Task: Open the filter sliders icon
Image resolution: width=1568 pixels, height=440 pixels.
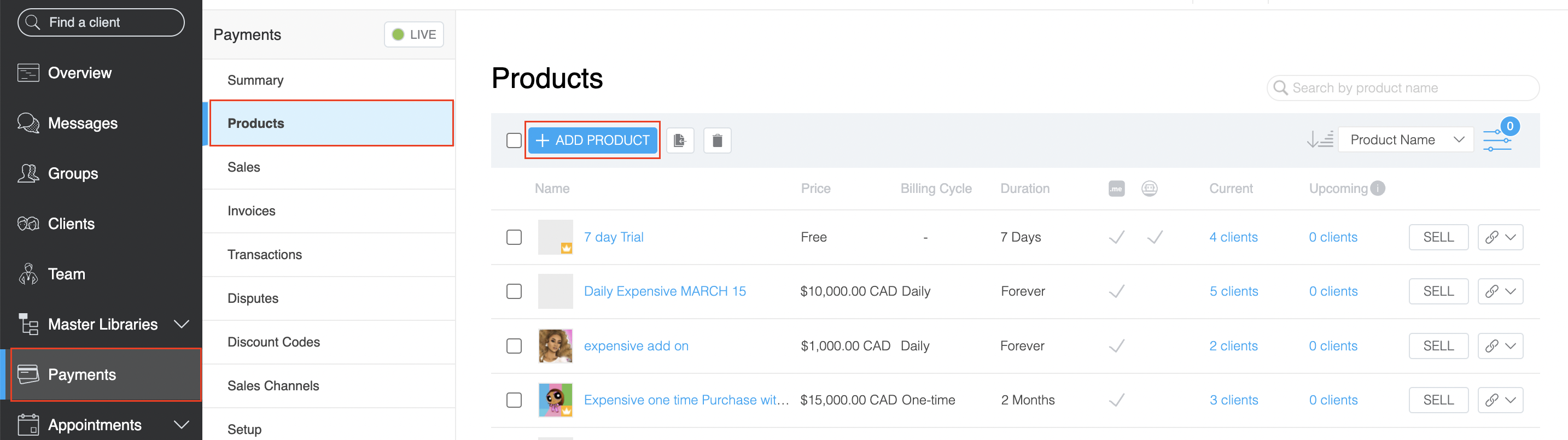Action: 1496,140
